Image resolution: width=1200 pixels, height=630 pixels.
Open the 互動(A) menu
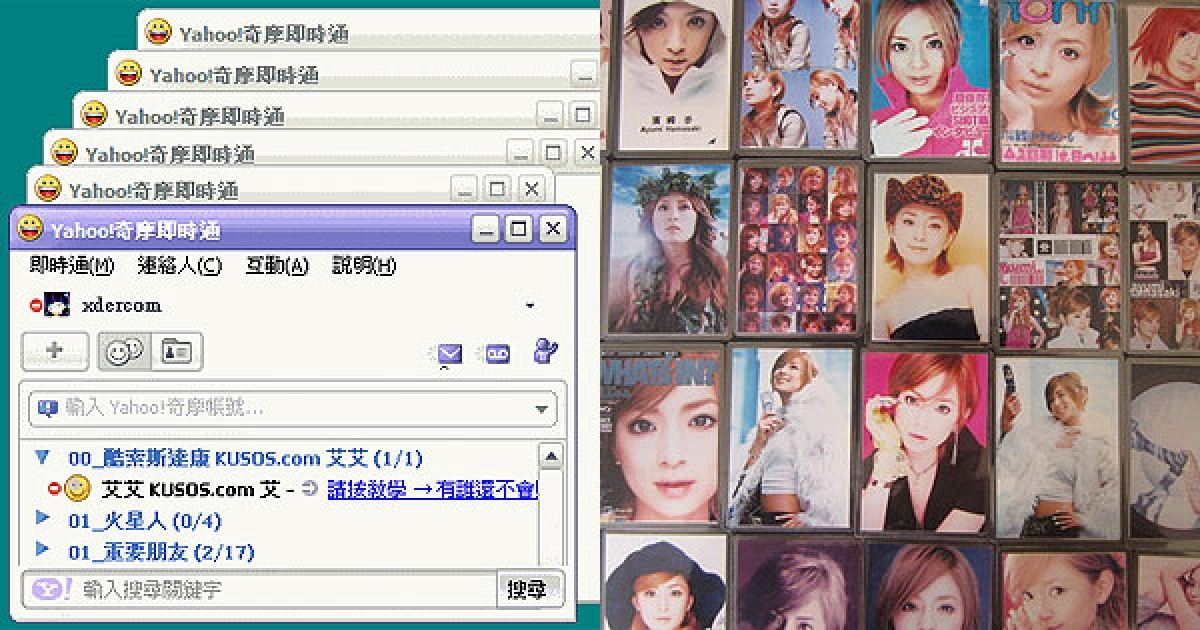click(x=277, y=265)
